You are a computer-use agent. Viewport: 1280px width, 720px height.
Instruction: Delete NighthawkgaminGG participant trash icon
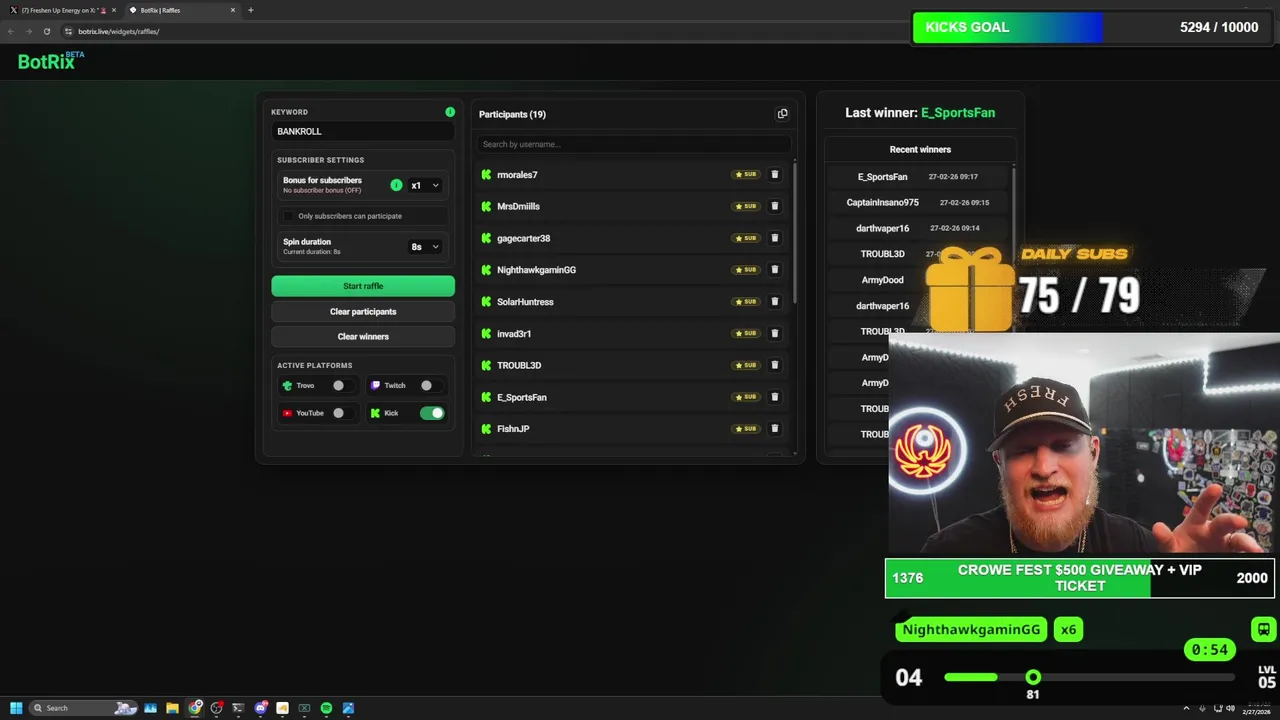(x=774, y=269)
